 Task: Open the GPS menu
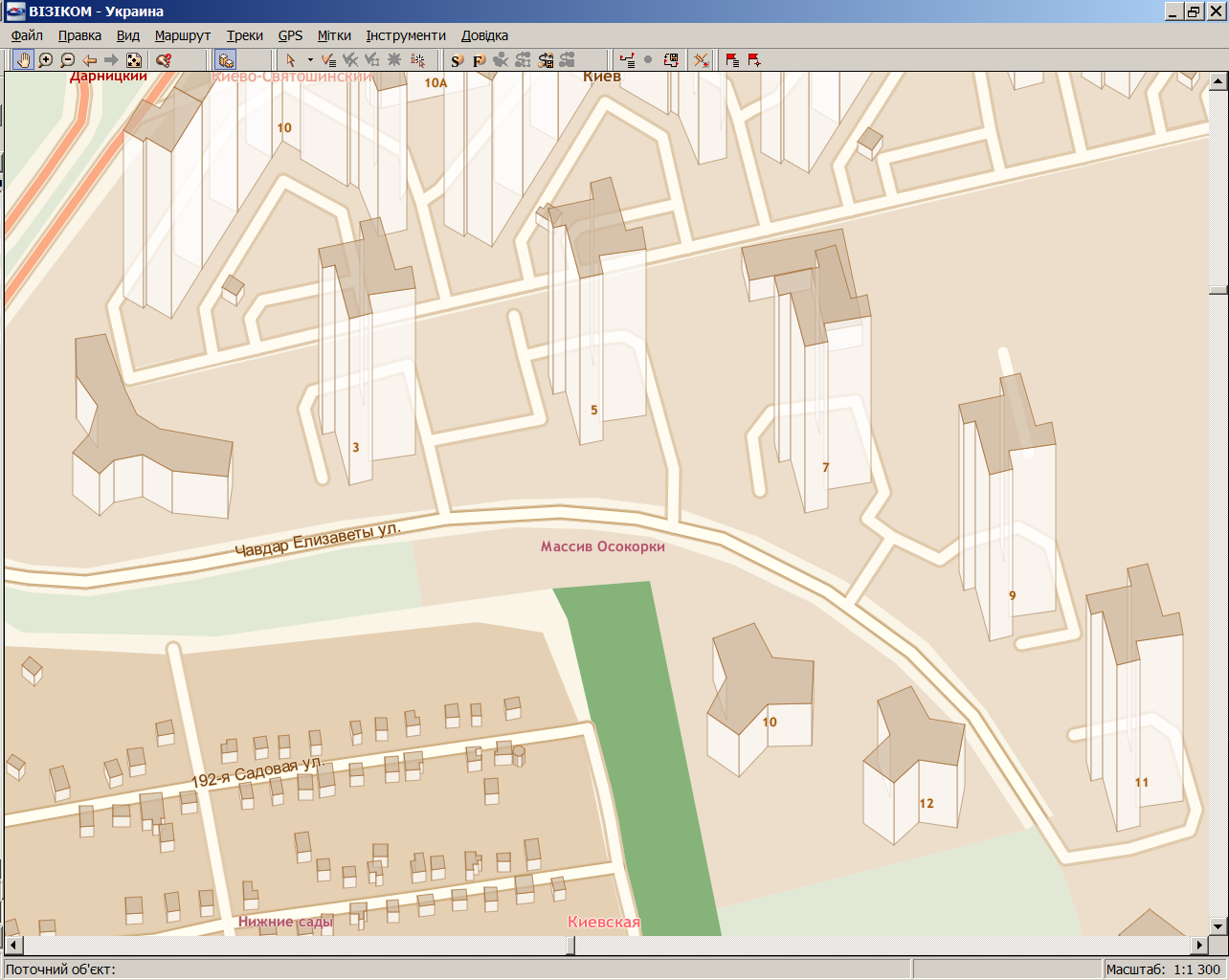pyautogui.click(x=290, y=35)
